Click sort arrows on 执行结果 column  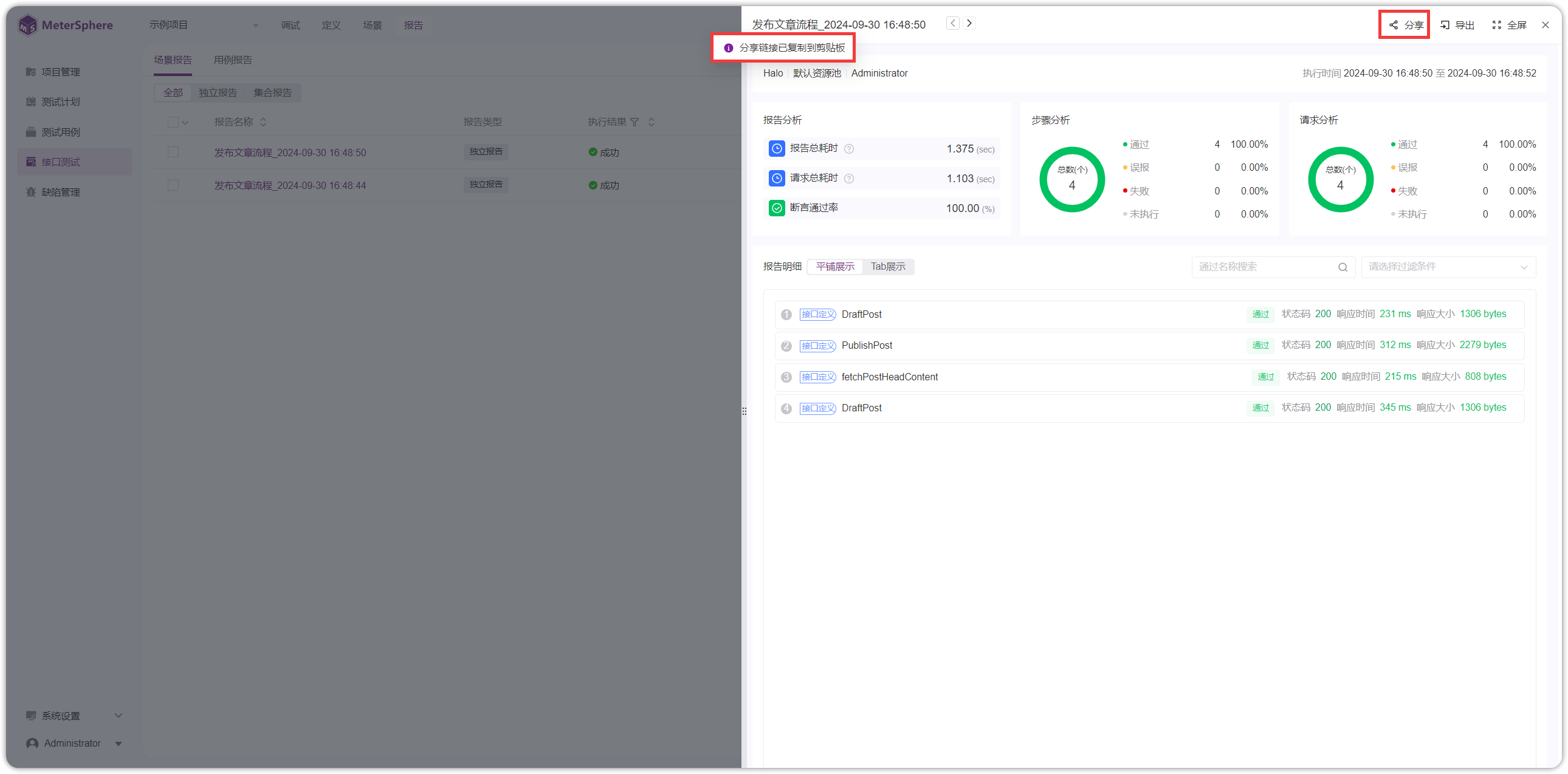(652, 122)
